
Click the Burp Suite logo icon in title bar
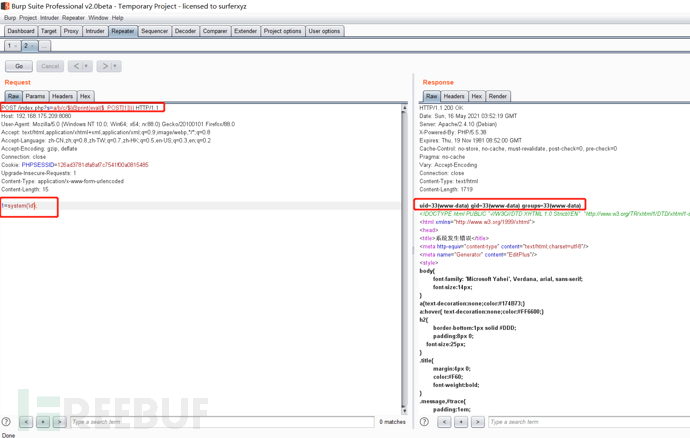[x=5, y=6]
